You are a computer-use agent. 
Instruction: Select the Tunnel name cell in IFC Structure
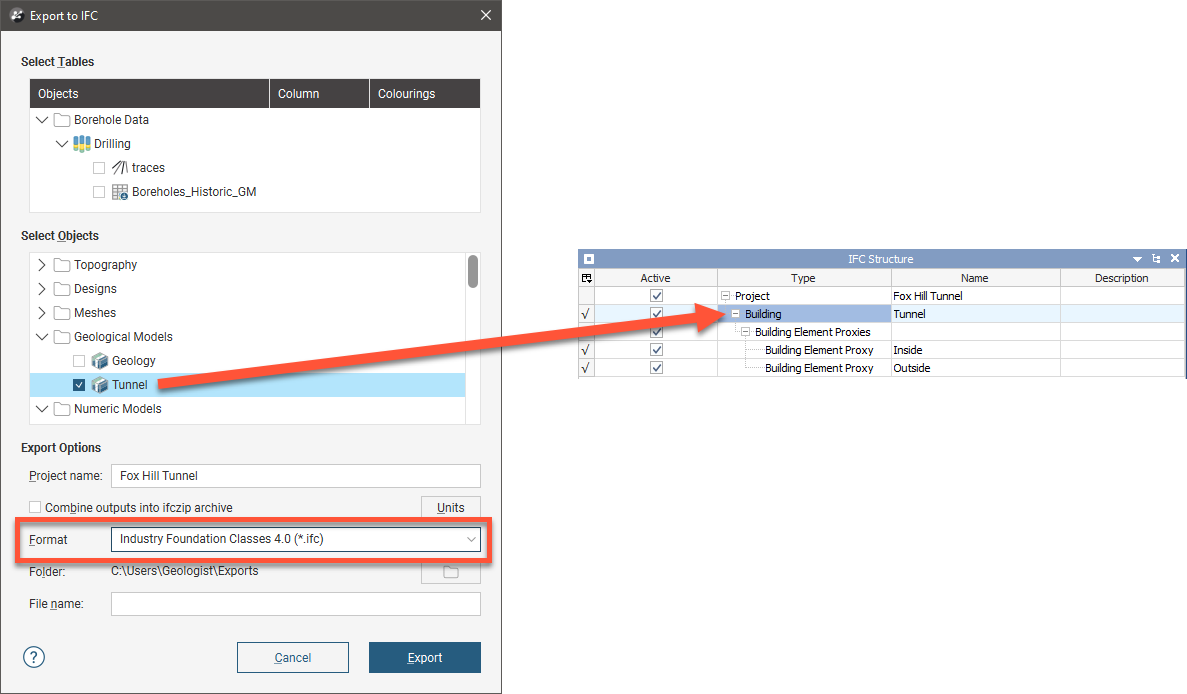[x=975, y=314]
